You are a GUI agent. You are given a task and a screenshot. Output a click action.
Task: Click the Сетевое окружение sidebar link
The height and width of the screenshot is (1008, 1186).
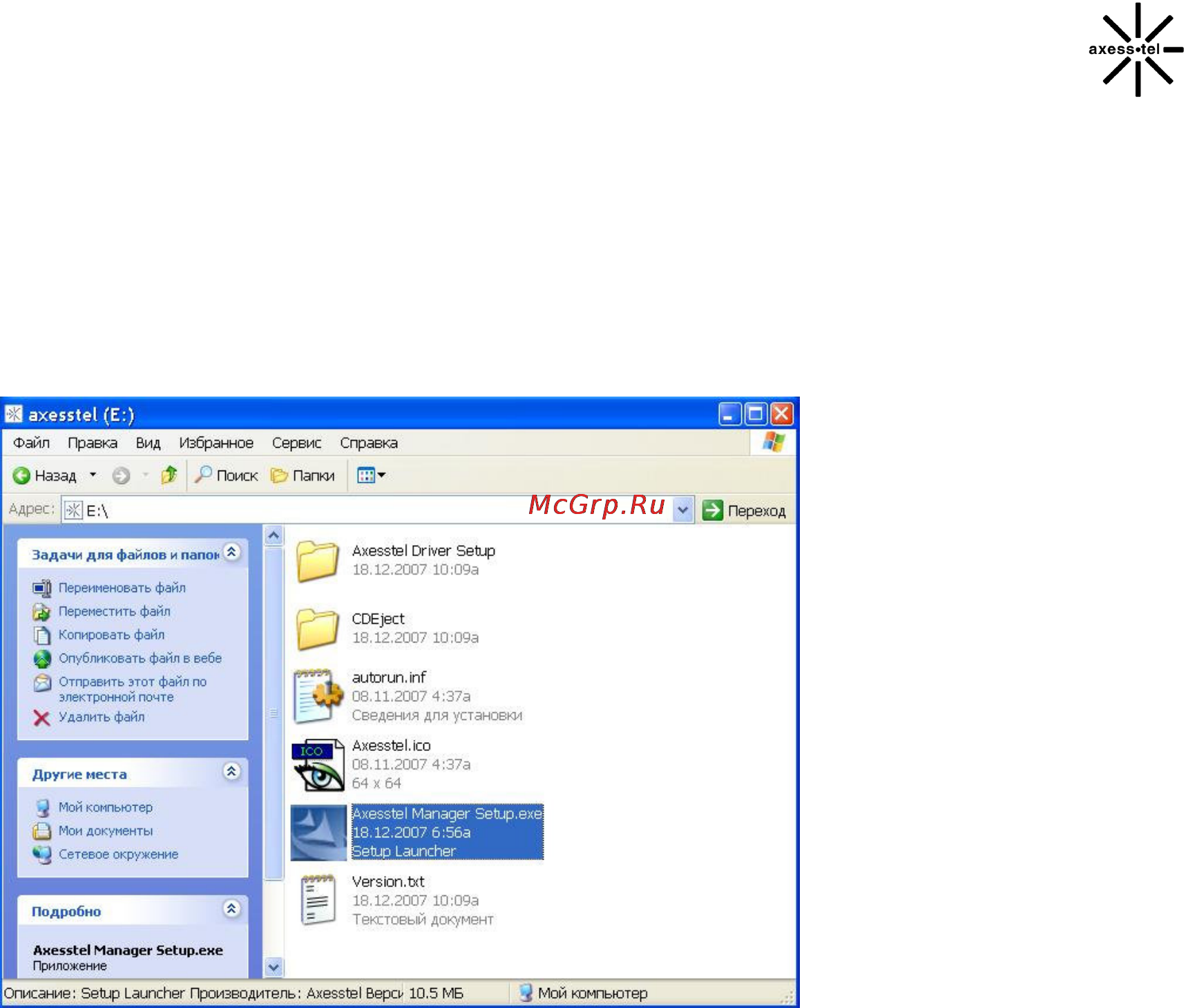118,855
